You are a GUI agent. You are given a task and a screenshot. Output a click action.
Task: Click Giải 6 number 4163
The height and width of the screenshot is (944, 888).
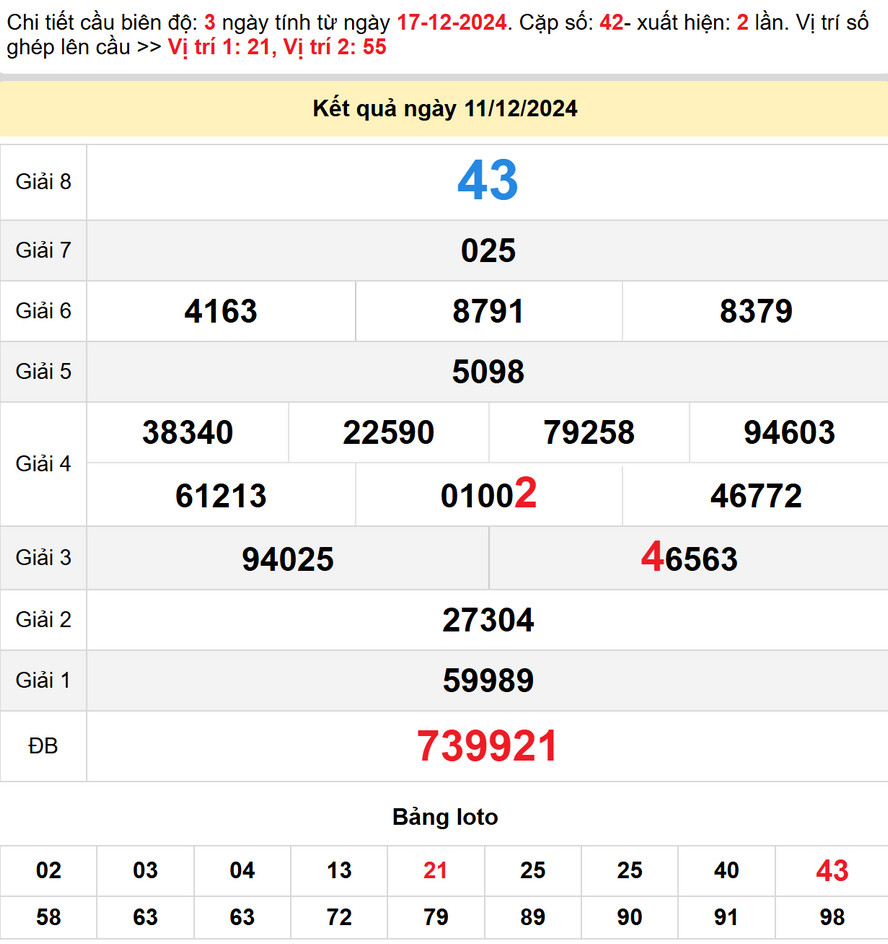point(221,311)
